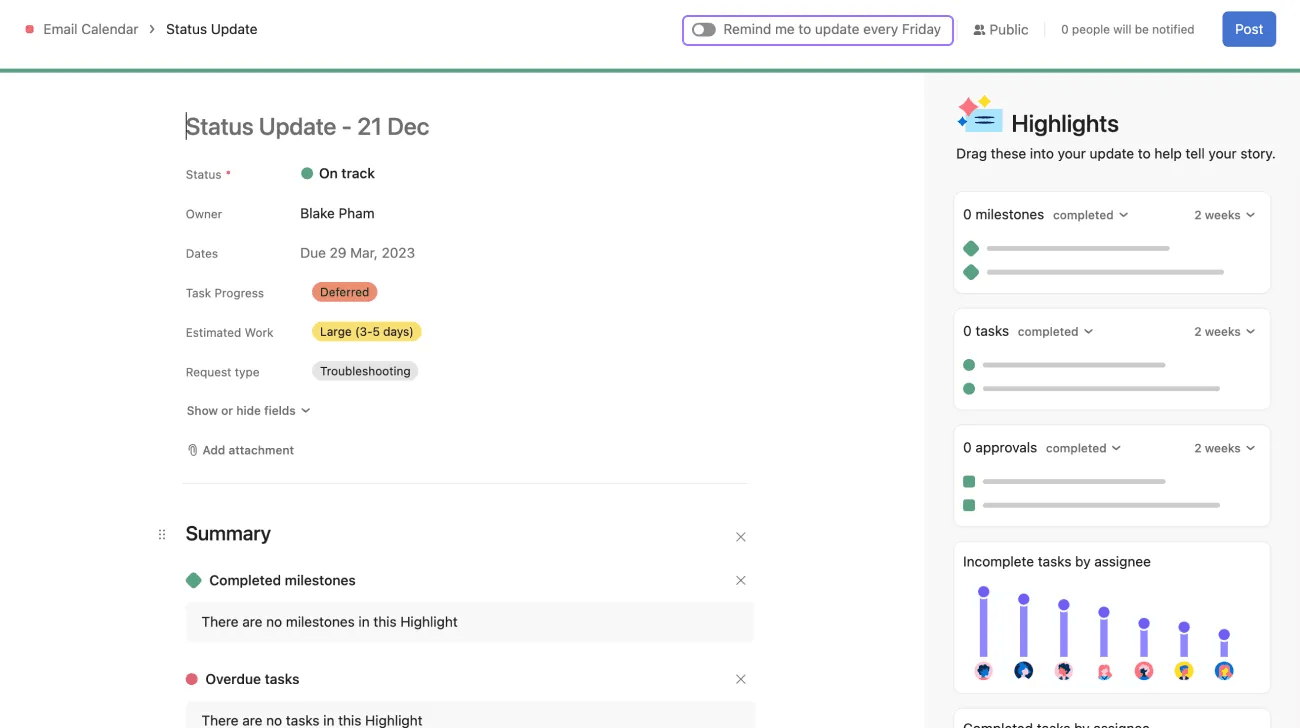Open the 2 weeks dropdown for 0 tasks
This screenshot has height=728, width=1300.
coord(1223,331)
